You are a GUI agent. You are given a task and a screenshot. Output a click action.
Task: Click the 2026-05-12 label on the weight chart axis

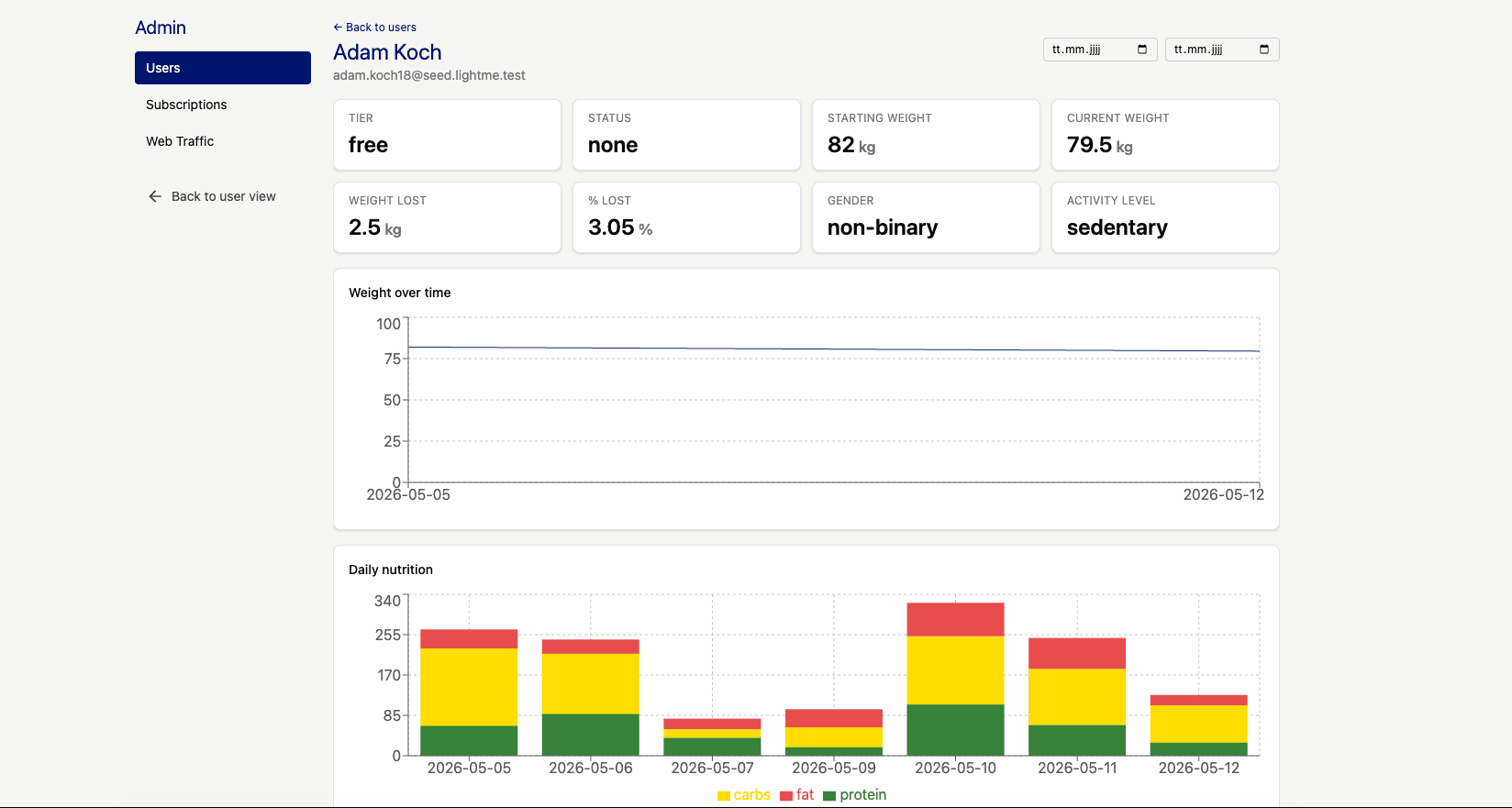click(1223, 494)
